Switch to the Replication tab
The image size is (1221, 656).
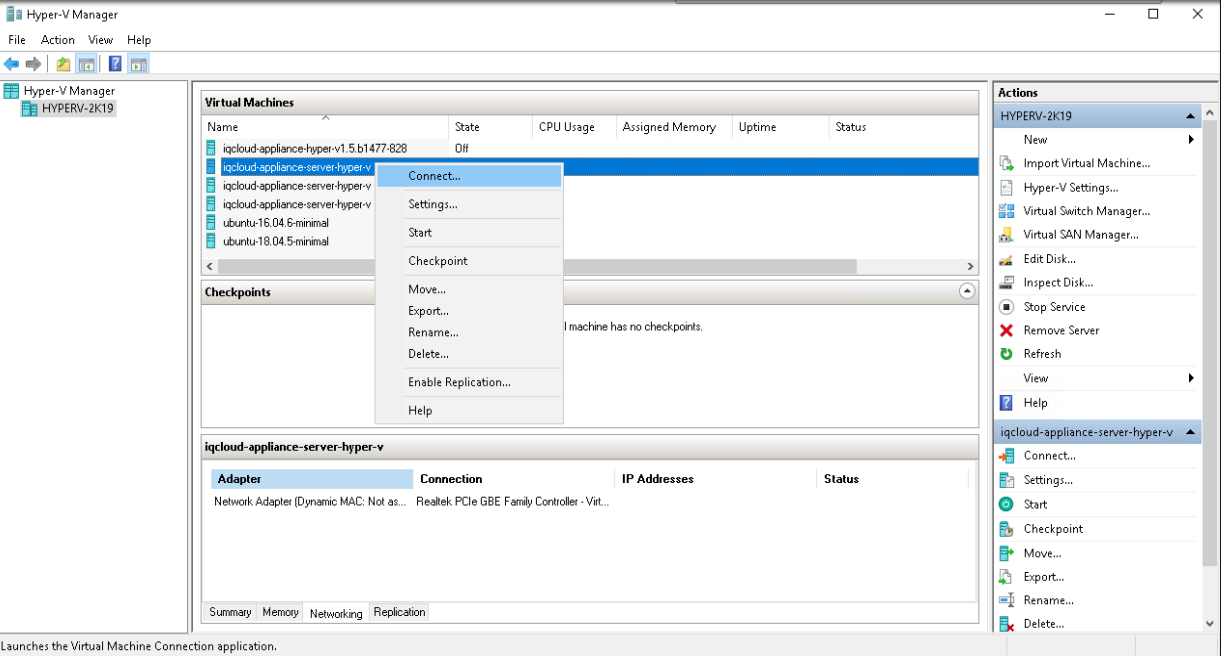tap(399, 612)
